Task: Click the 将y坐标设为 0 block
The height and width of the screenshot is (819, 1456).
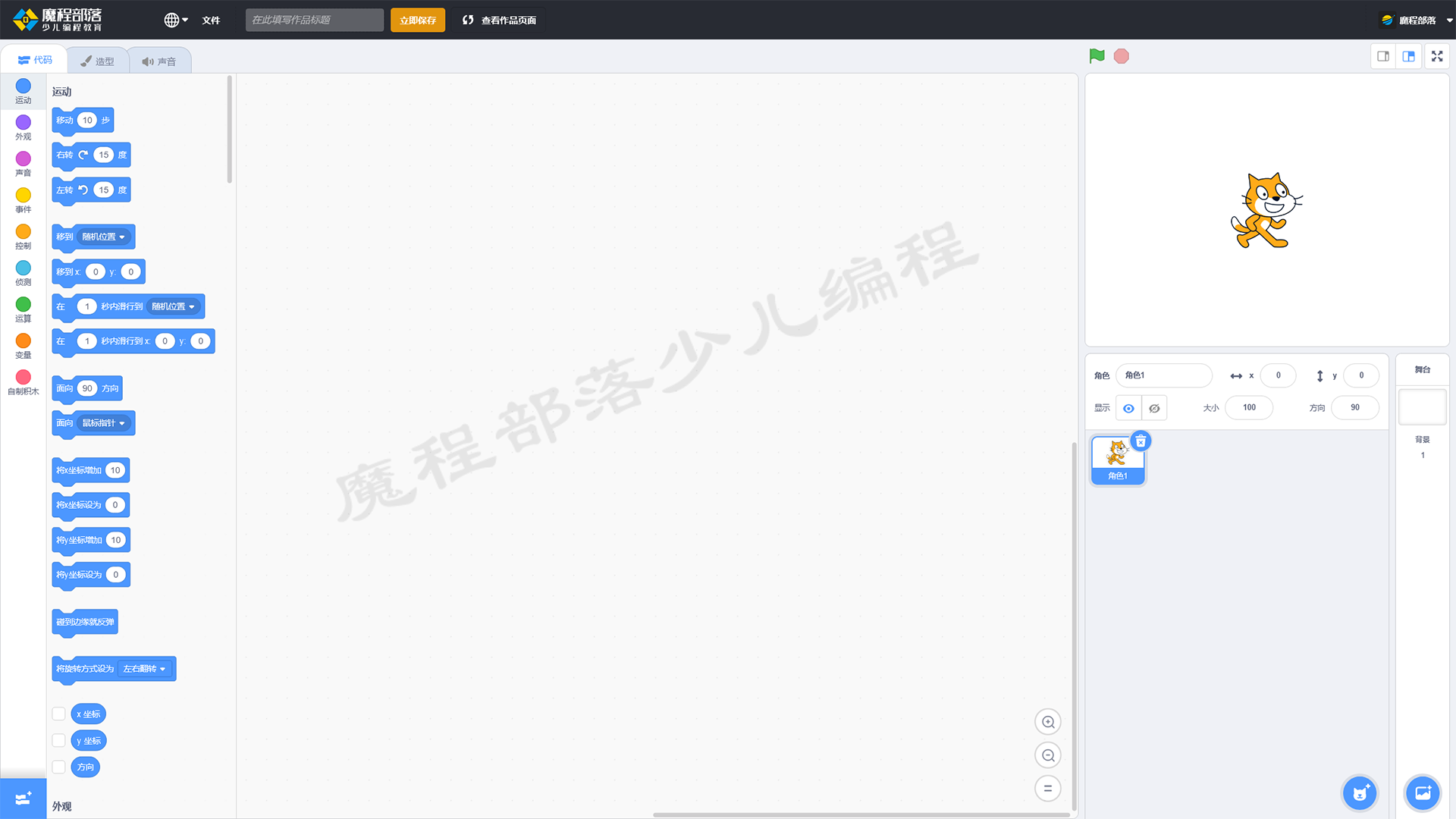Action: coord(91,575)
